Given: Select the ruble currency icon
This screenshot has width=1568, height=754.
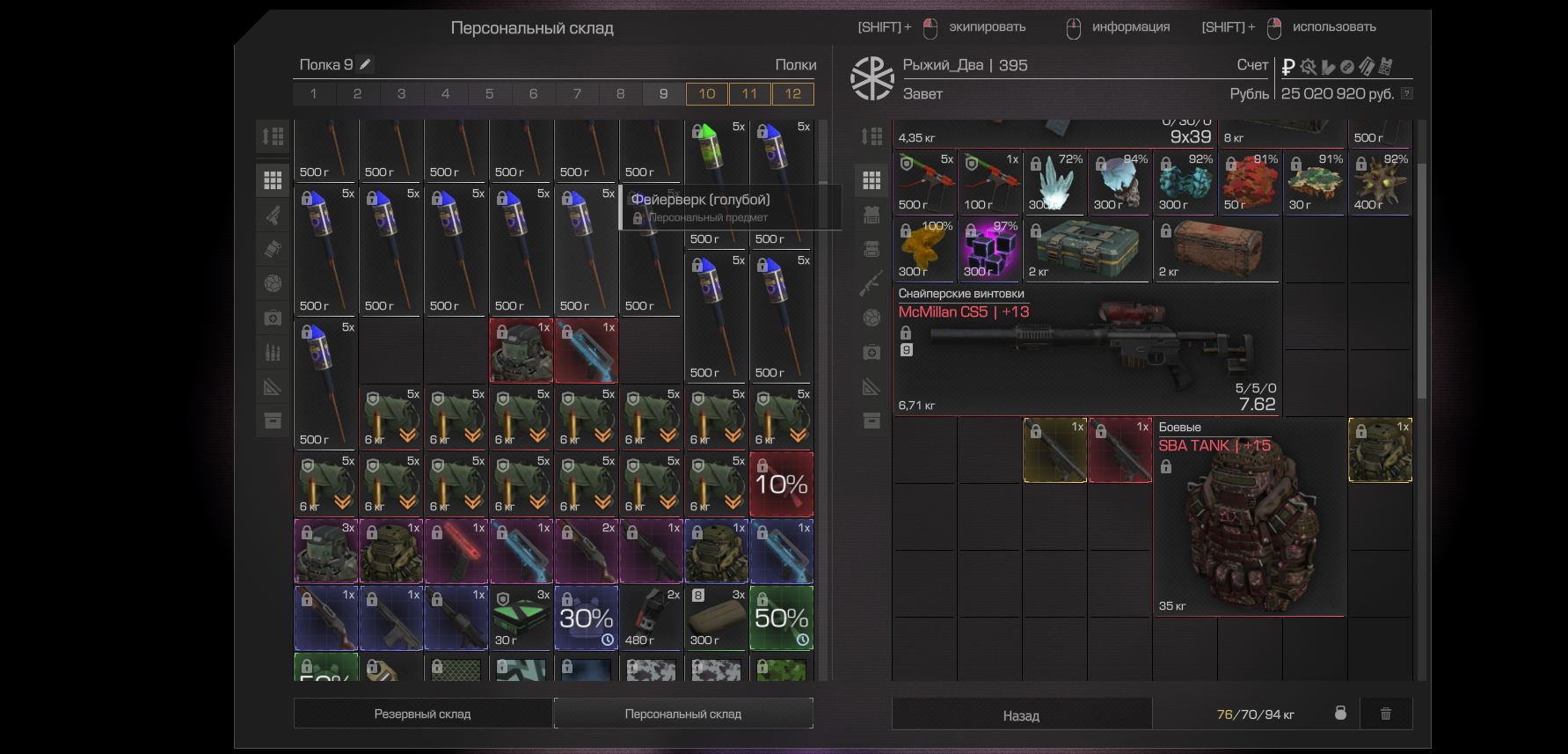Looking at the screenshot, I should pos(1288,66).
